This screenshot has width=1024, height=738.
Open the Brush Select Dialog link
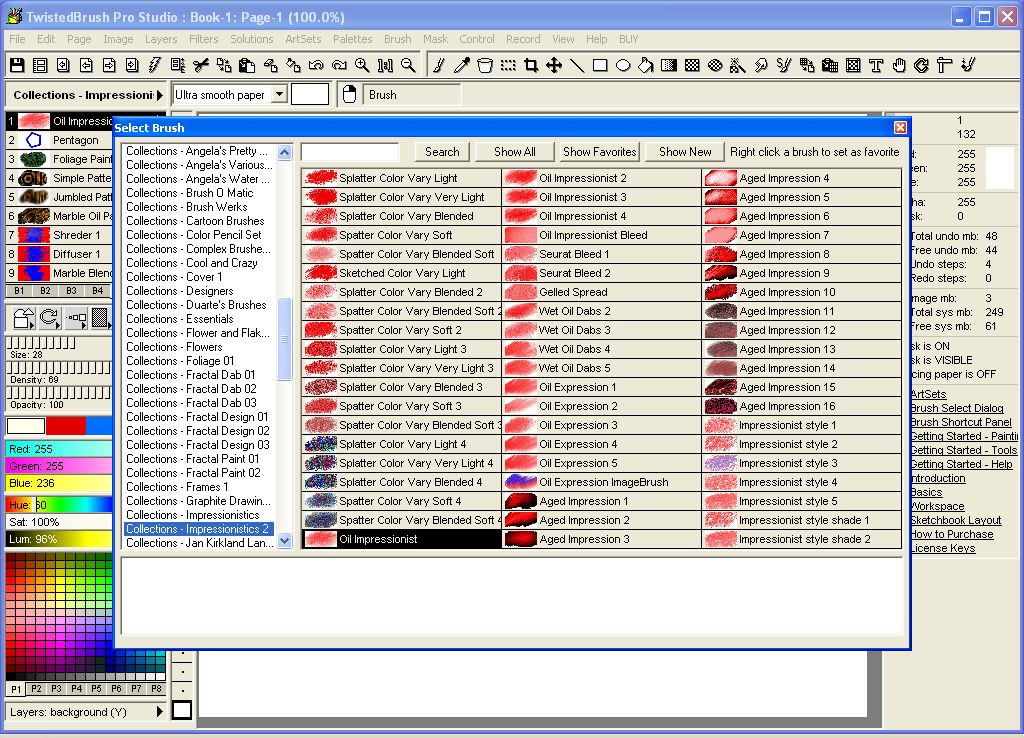[x=957, y=408]
